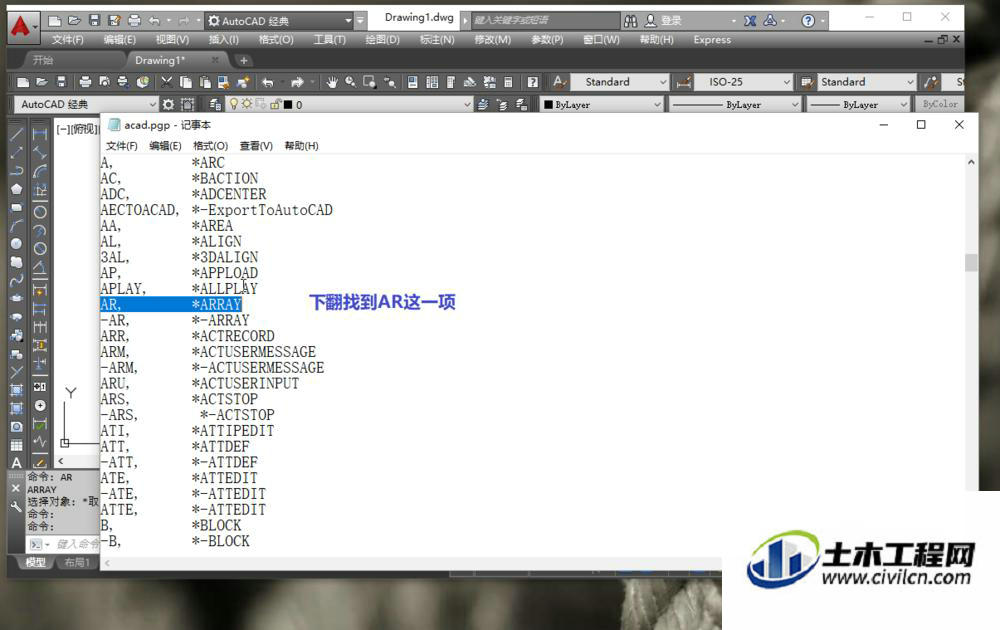Click the search keyword input field

pos(545,20)
